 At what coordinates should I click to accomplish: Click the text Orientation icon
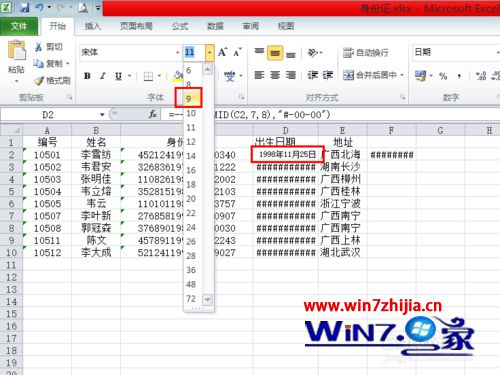(x=312, y=53)
